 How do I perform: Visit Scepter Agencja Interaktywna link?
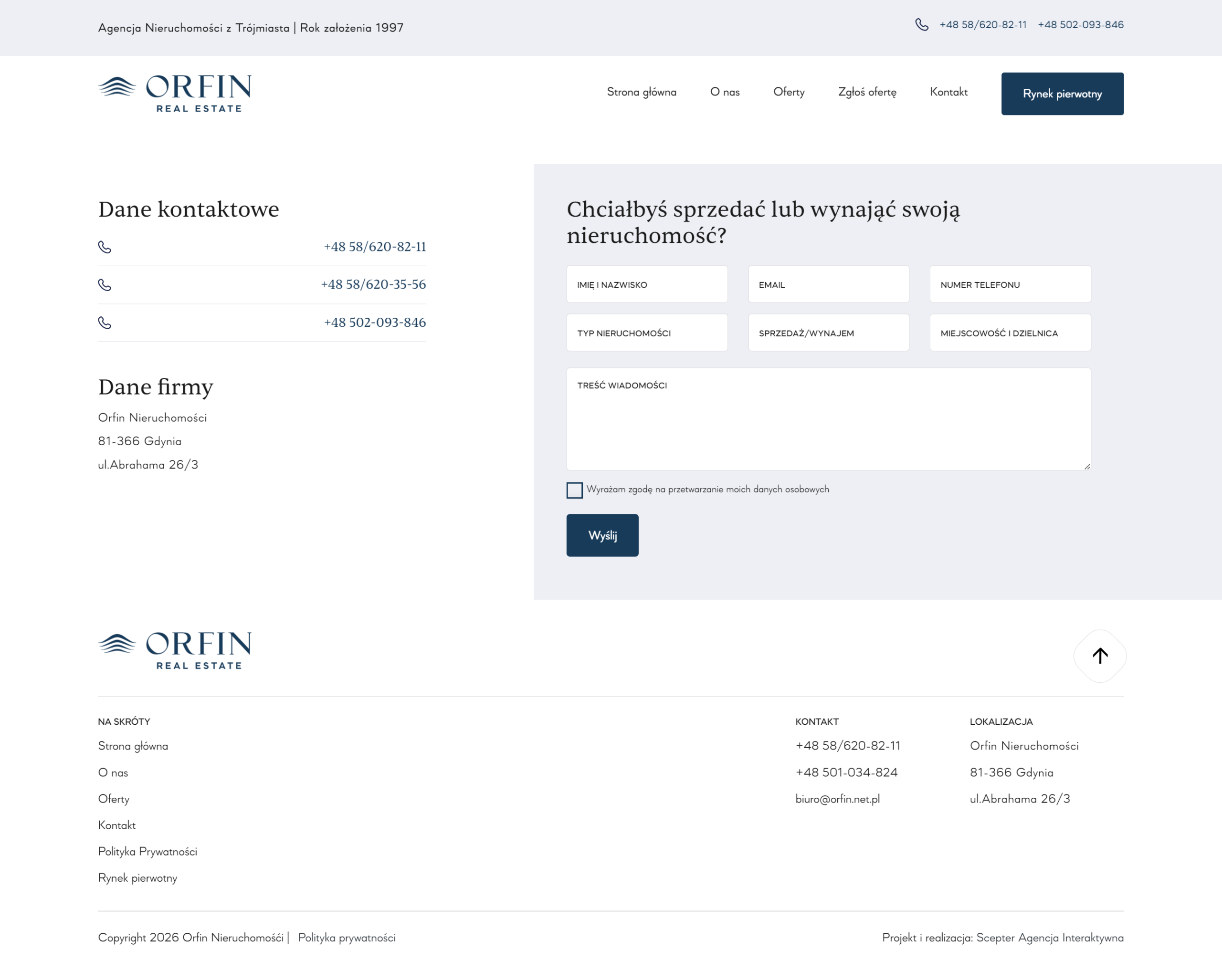tap(1050, 938)
